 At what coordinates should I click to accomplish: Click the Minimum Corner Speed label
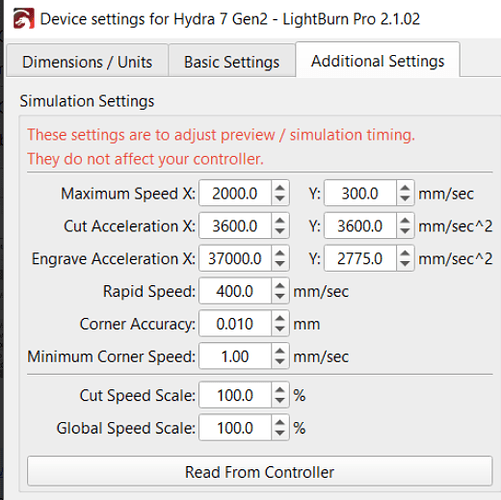[111, 356]
